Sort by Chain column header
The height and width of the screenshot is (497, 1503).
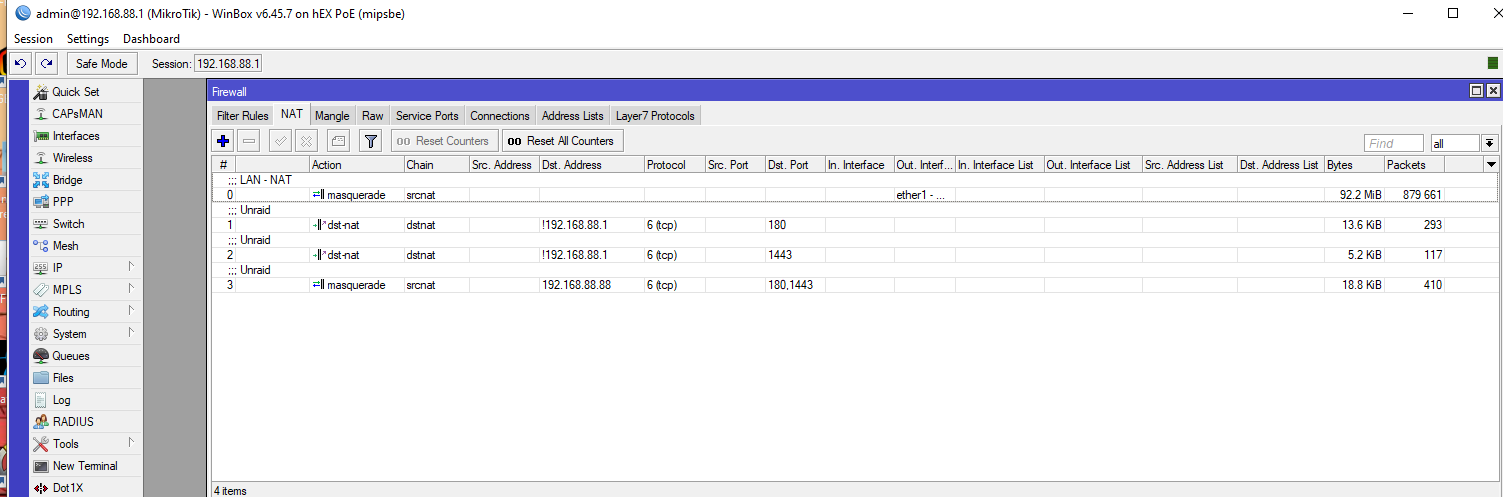(436, 165)
